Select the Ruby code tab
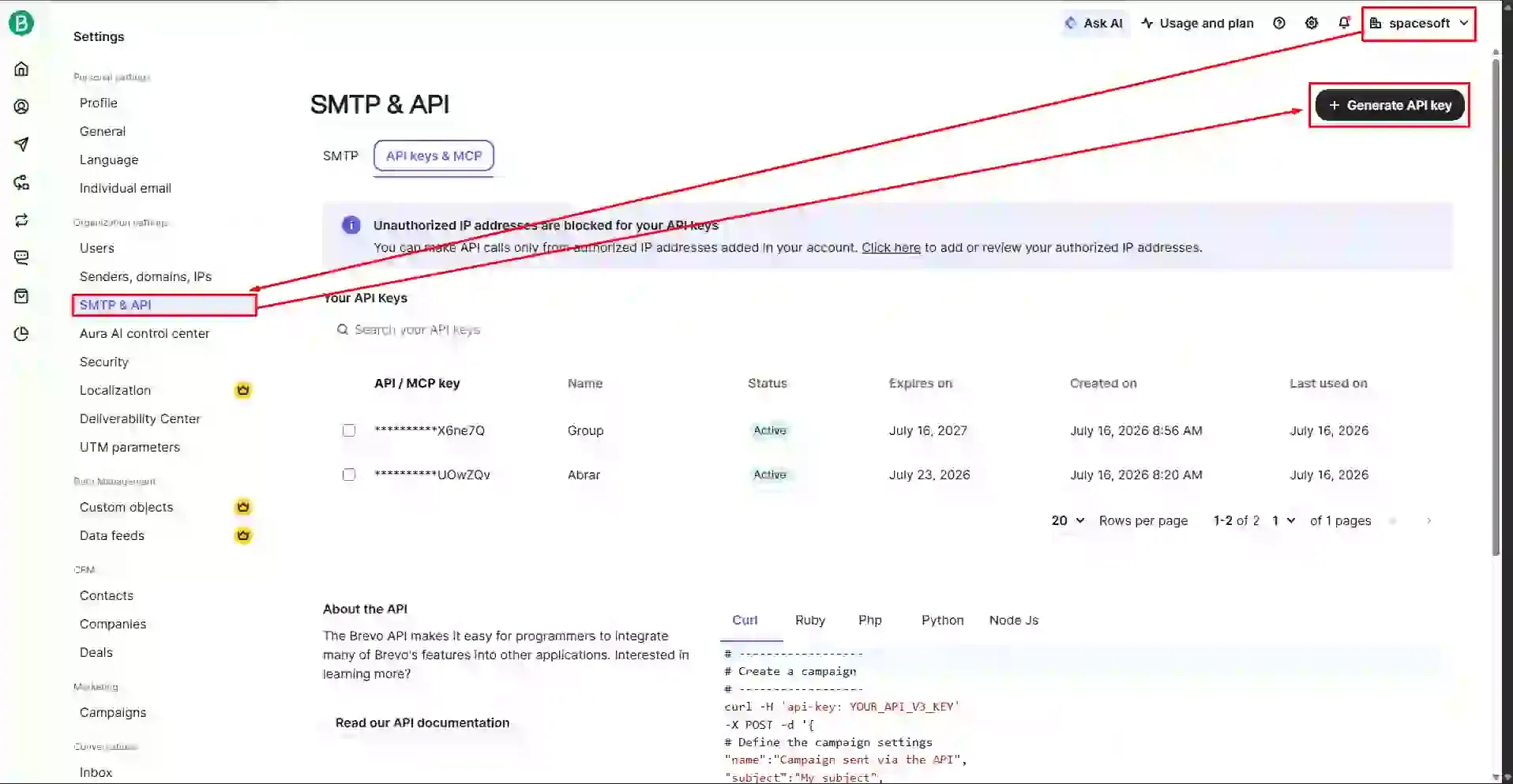 [x=810, y=620]
